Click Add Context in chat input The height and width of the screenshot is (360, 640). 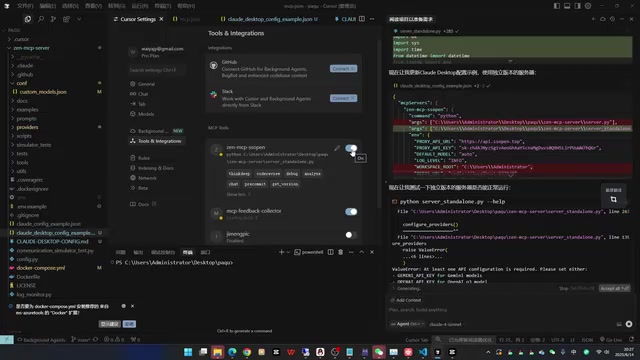(x=405, y=300)
